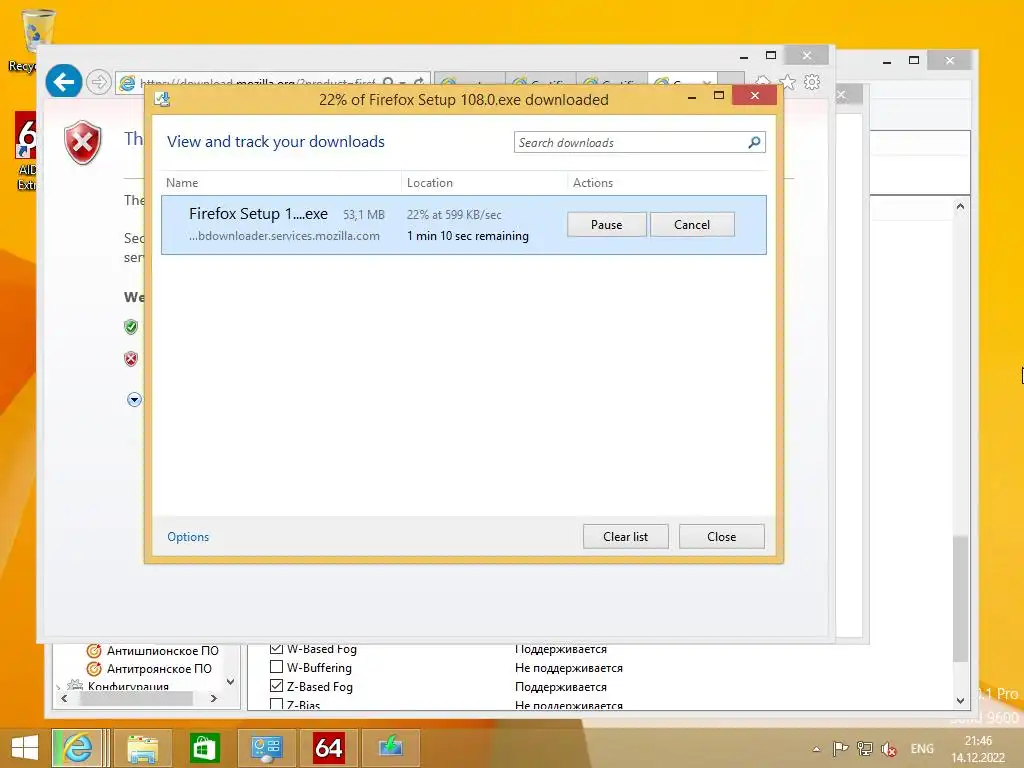Open File Explorer from the taskbar
The image size is (1024, 768).
click(142, 748)
